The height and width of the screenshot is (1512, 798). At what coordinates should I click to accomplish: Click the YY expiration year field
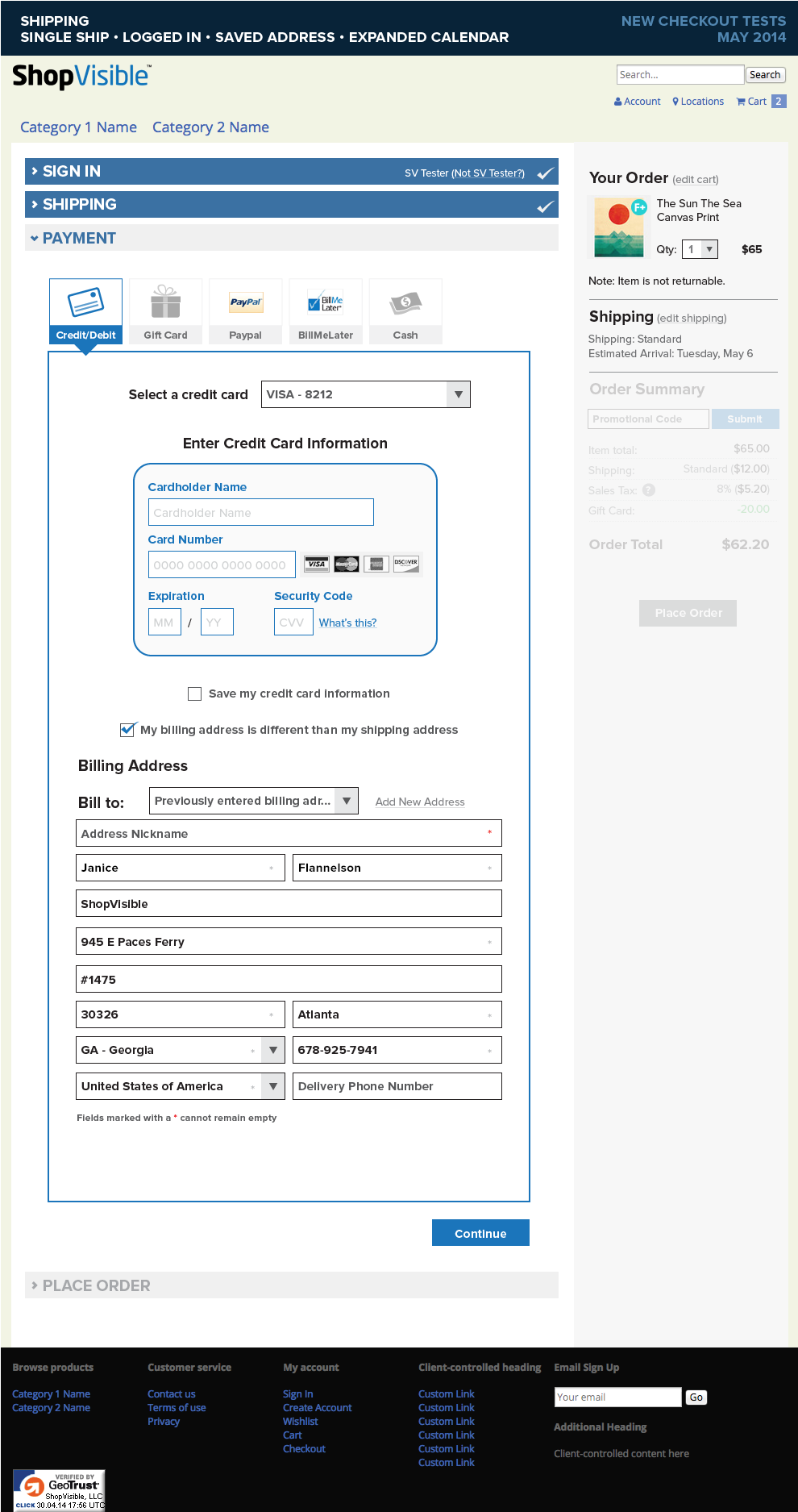217,622
